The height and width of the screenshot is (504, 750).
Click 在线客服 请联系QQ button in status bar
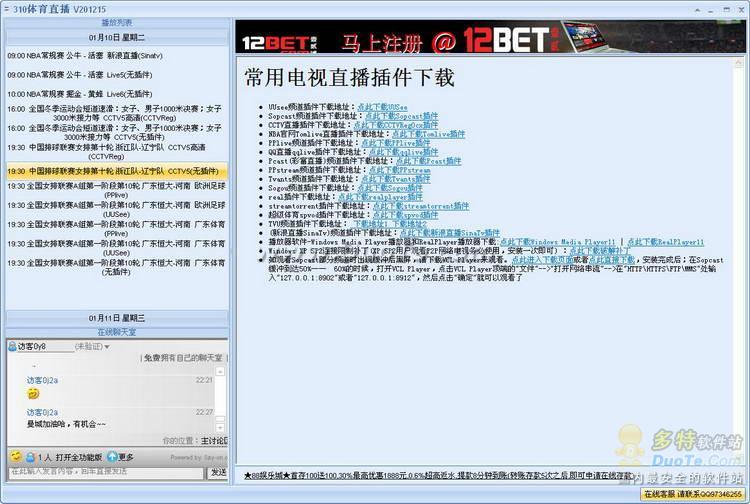tap(693, 494)
